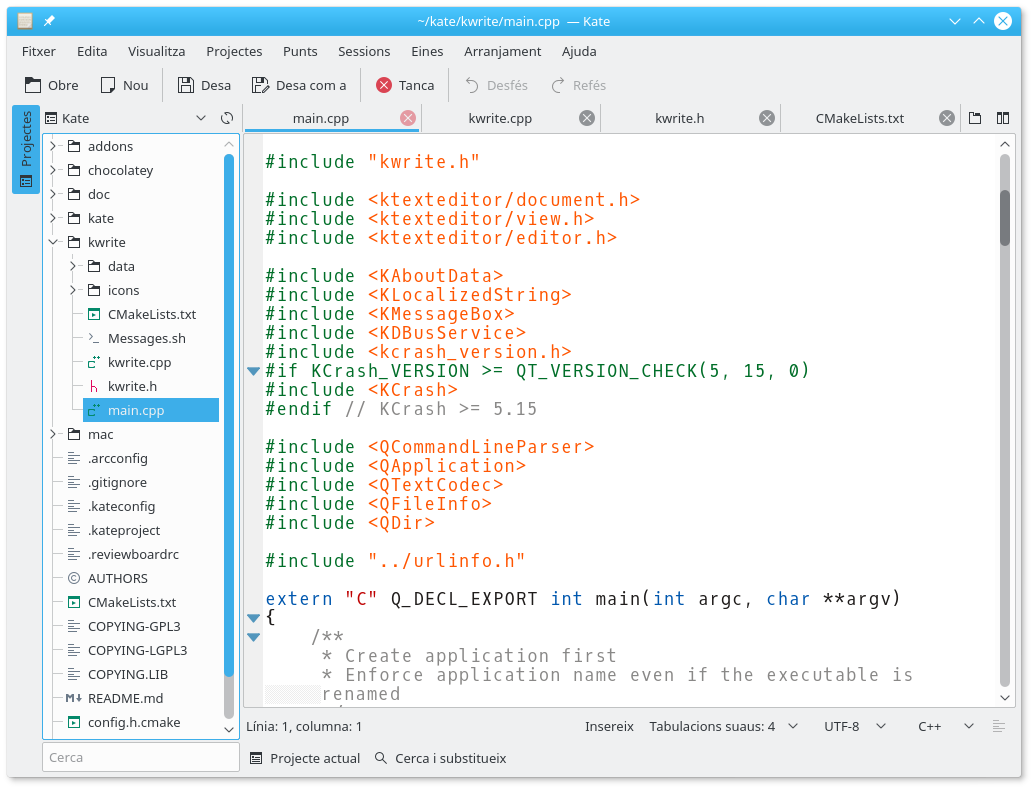Click the new document icon right of tabs
Image resolution: width=1034 pixels, height=790 pixels.
tap(975, 118)
